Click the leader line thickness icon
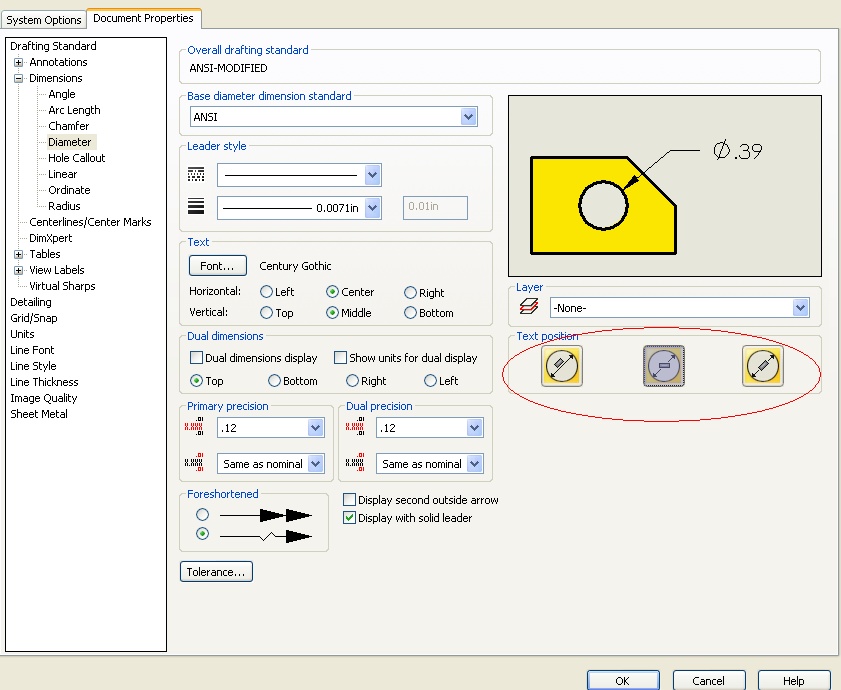 coord(196,206)
